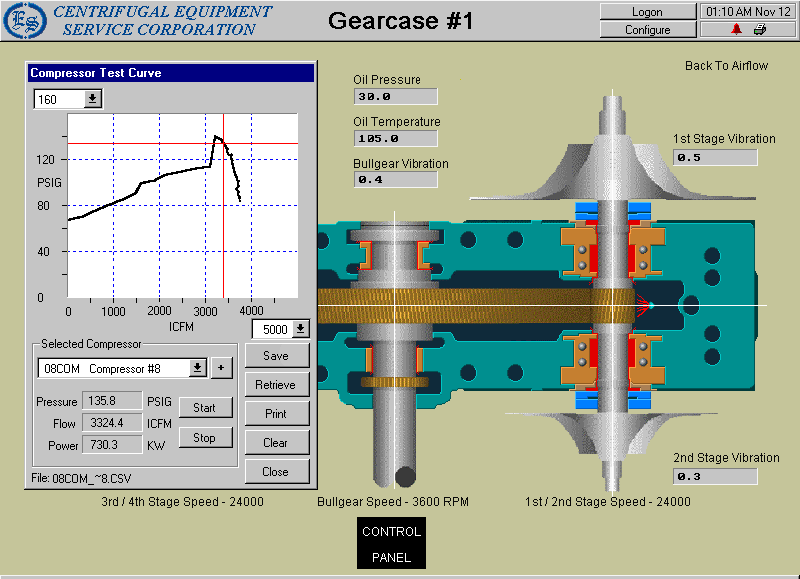
Task: Close the Compressor Test Curve panel
Action: click(276, 472)
